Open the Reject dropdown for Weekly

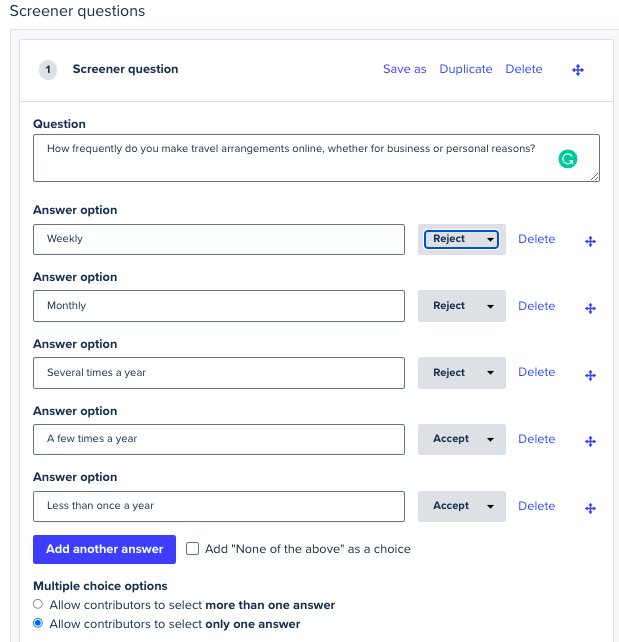point(461,239)
